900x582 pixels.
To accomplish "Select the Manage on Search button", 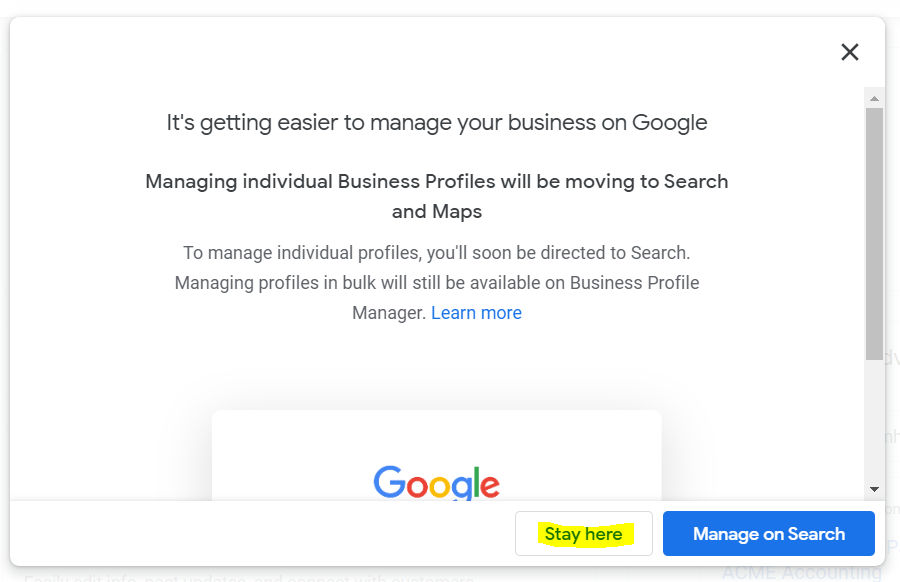I will pos(769,534).
